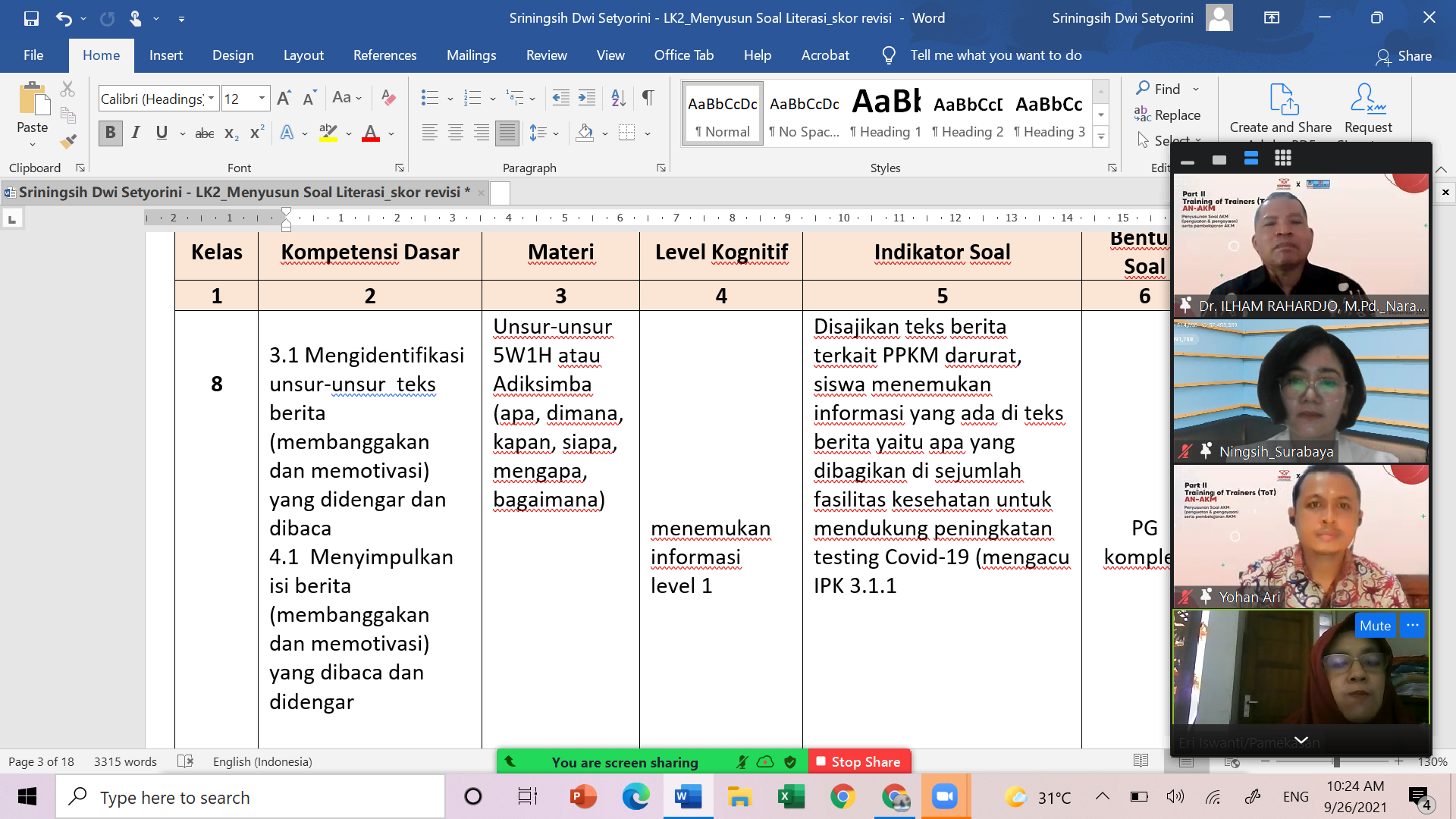Expand the Styles gallery
Screen dimensions: 1456x819
[x=1100, y=137]
